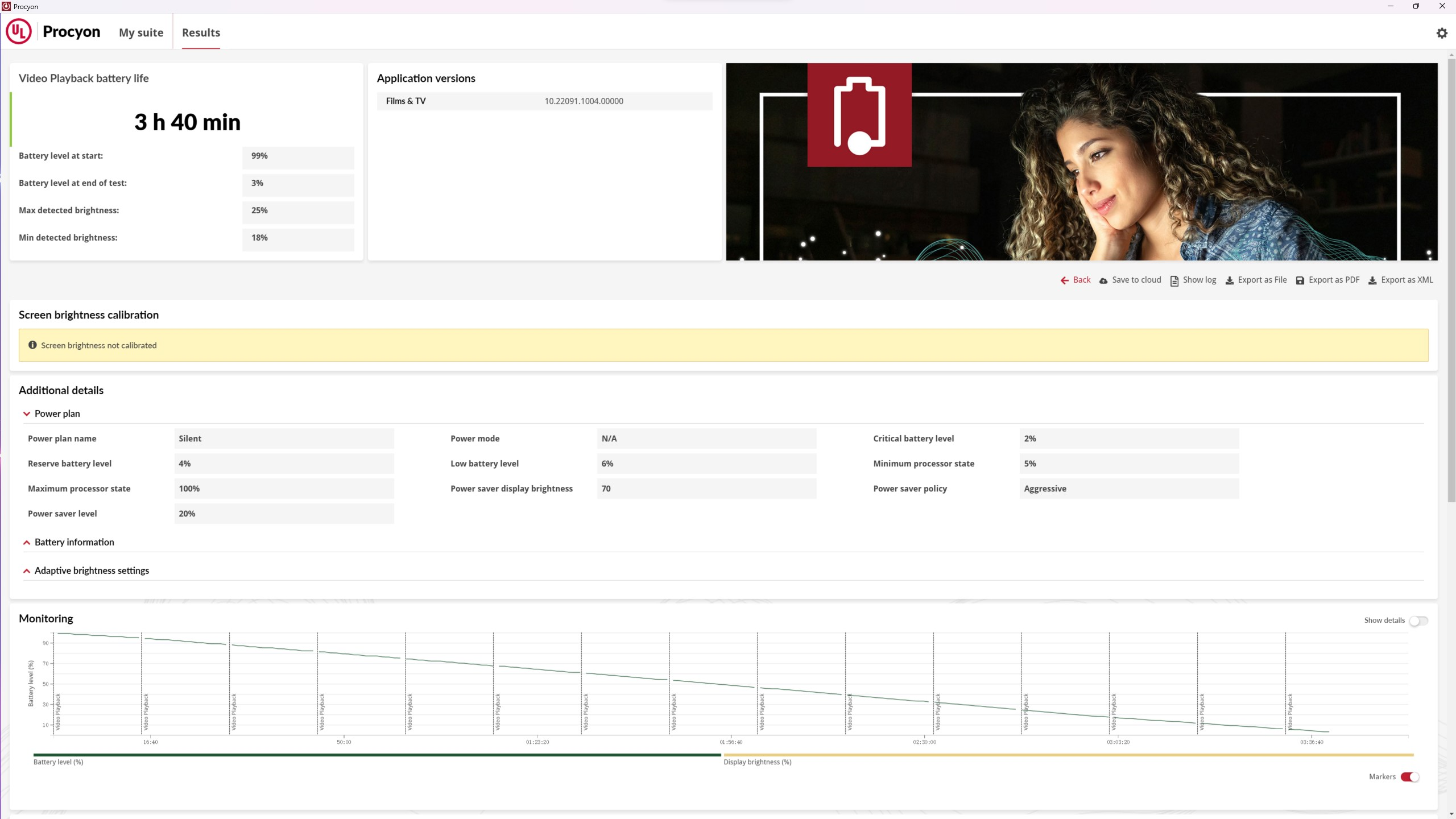Click the Save to cloud icon
The height and width of the screenshot is (819, 1456).
coord(1103,280)
